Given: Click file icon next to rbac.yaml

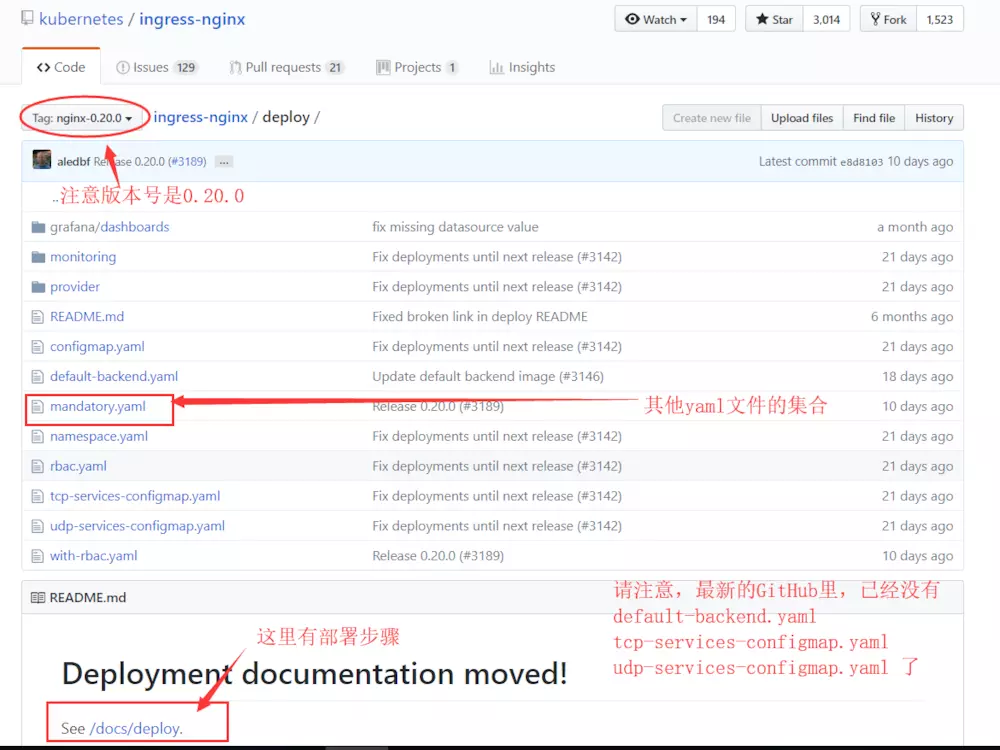Looking at the screenshot, I should (x=38, y=467).
